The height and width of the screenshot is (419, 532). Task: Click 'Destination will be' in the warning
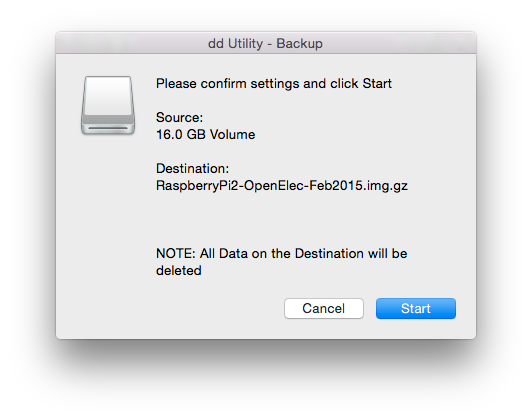351,253
